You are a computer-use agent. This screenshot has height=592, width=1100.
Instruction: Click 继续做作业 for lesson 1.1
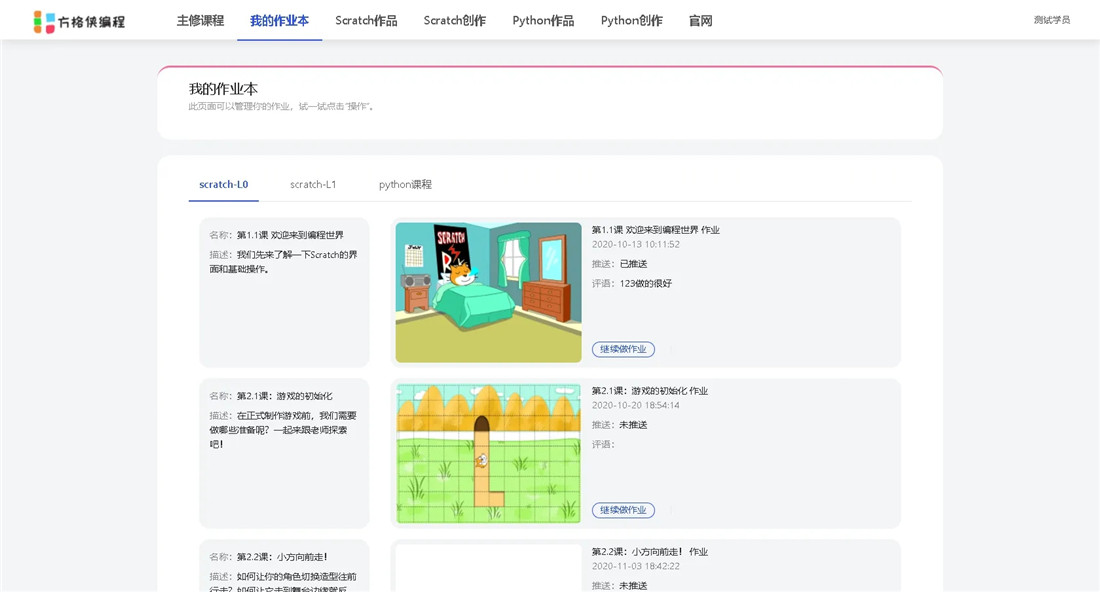point(625,349)
